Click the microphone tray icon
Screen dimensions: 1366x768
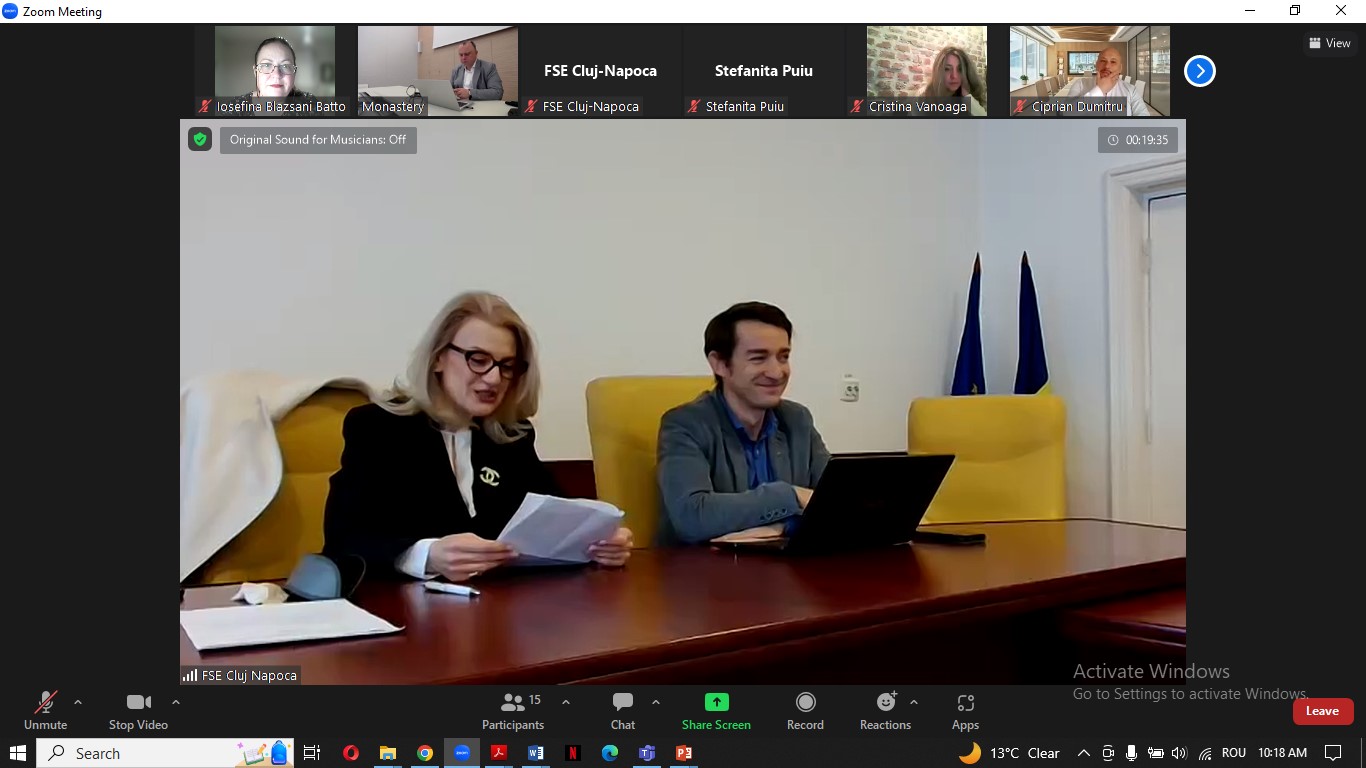pos(1131,753)
